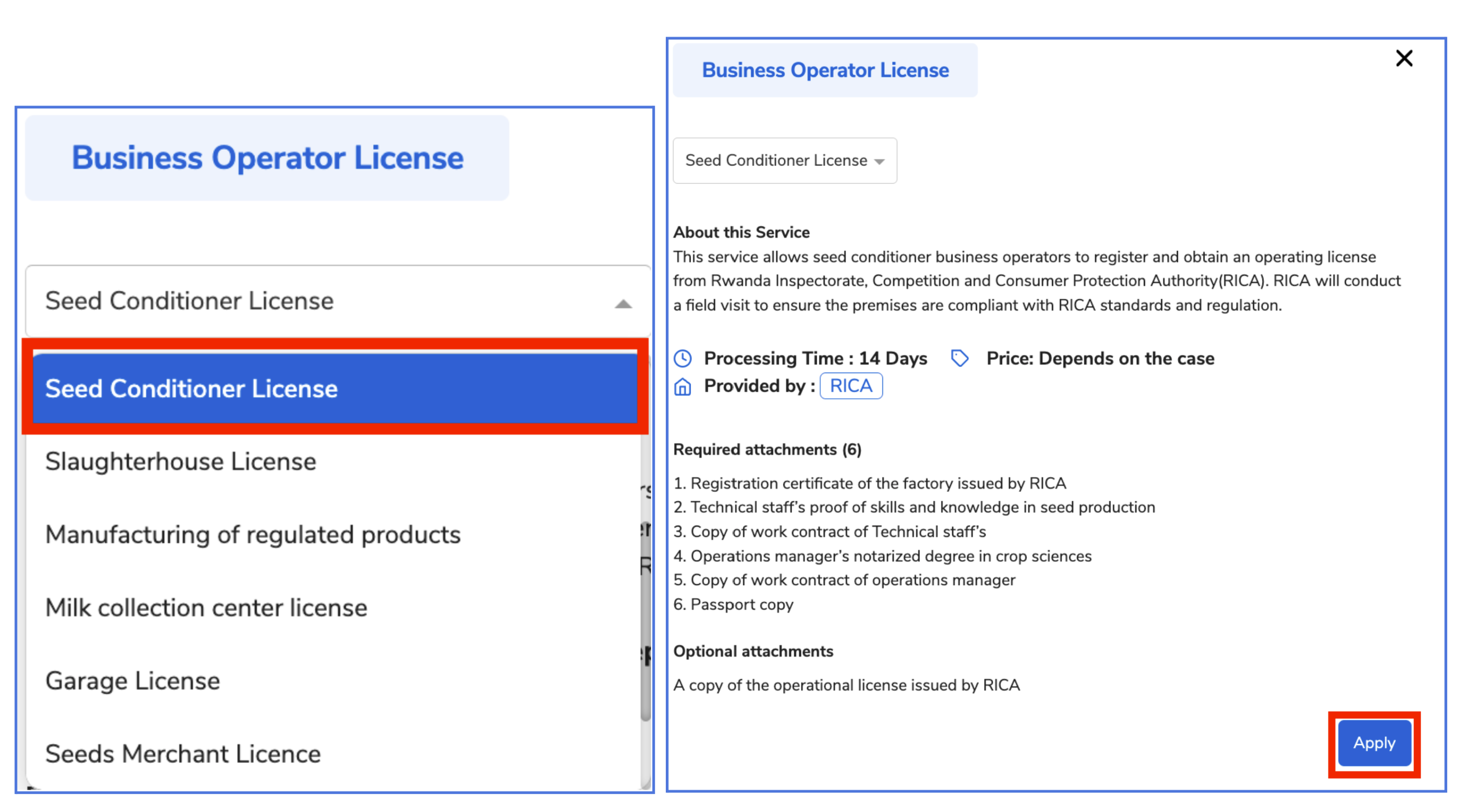Open the small Seed Conditioner License dropdown

tap(784, 161)
